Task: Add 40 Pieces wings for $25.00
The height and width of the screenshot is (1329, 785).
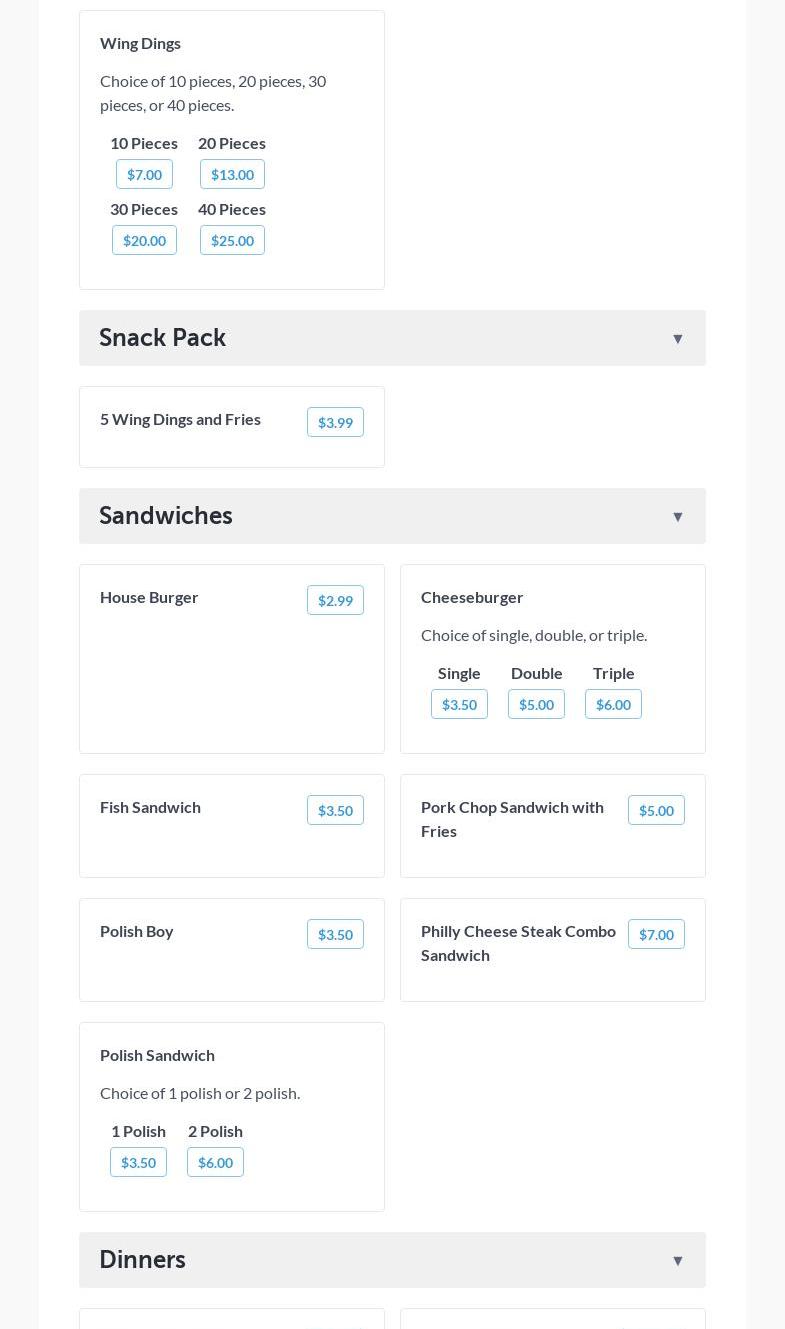Action: [232, 240]
